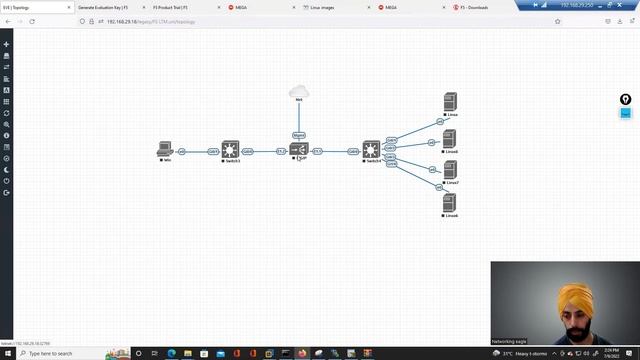The width and height of the screenshot is (640, 360).
Task: Open the Add an object menu (plus icon)
Action: point(6,44)
